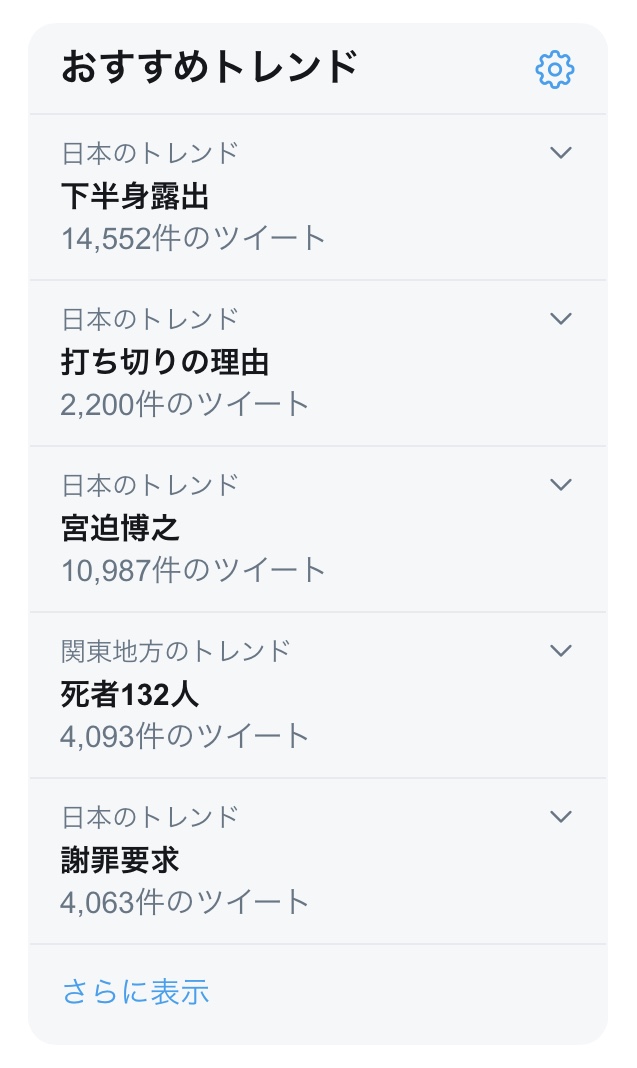Screen dimensions: 637x1068
Task: Click the 4,093件のツイート count
Action: point(185,736)
